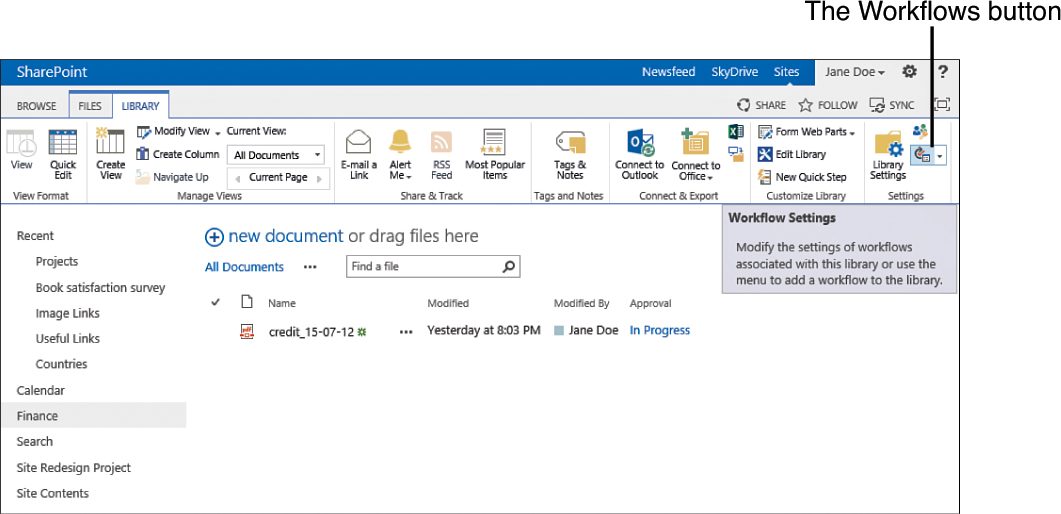Viewport: 1061px width, 514px height.
Task: Open Site Contents in the left navigation
Action: coord(53,493)
